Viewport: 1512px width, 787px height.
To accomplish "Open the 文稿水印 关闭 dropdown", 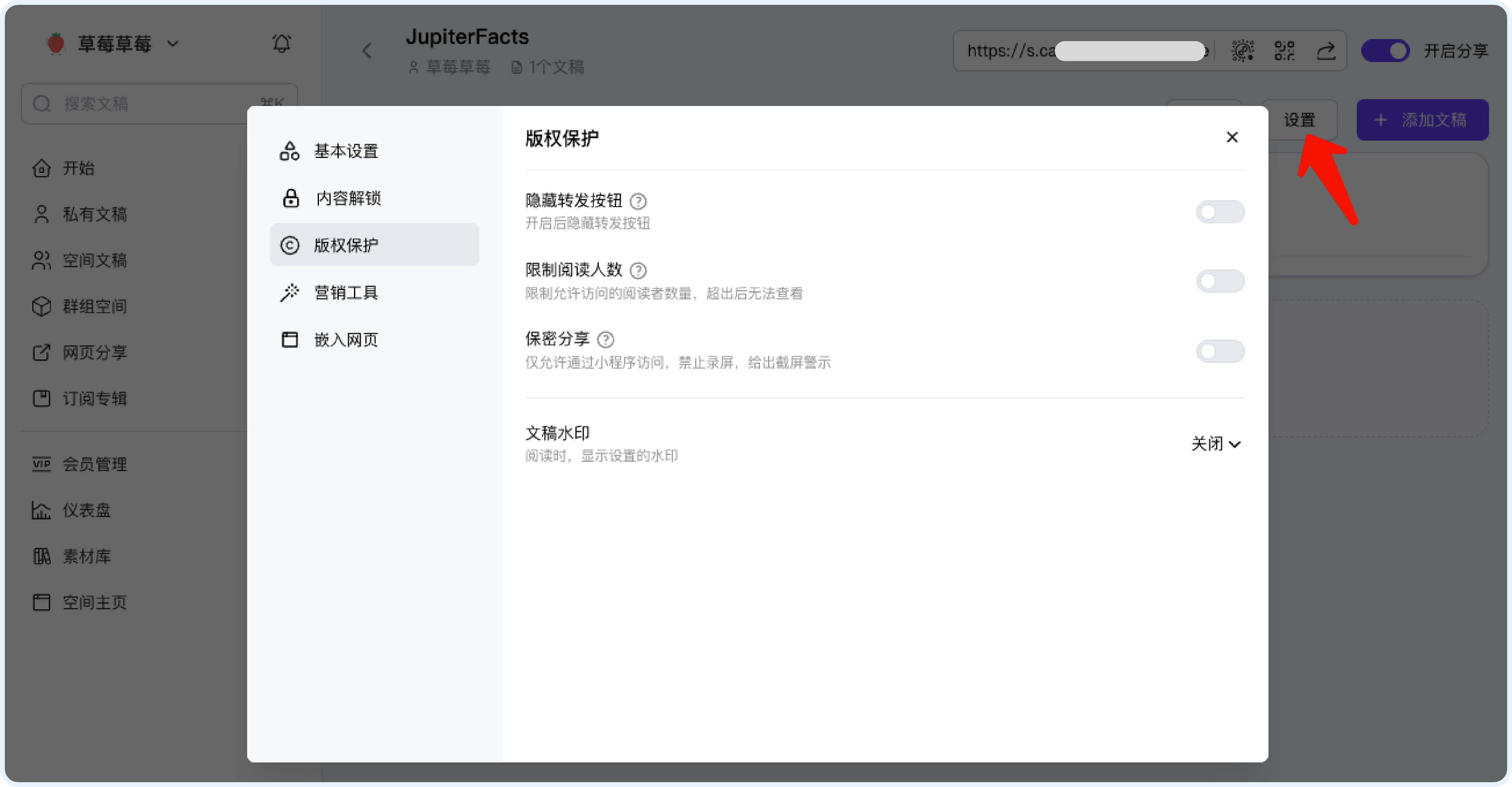I will [x=1215, y=444].
